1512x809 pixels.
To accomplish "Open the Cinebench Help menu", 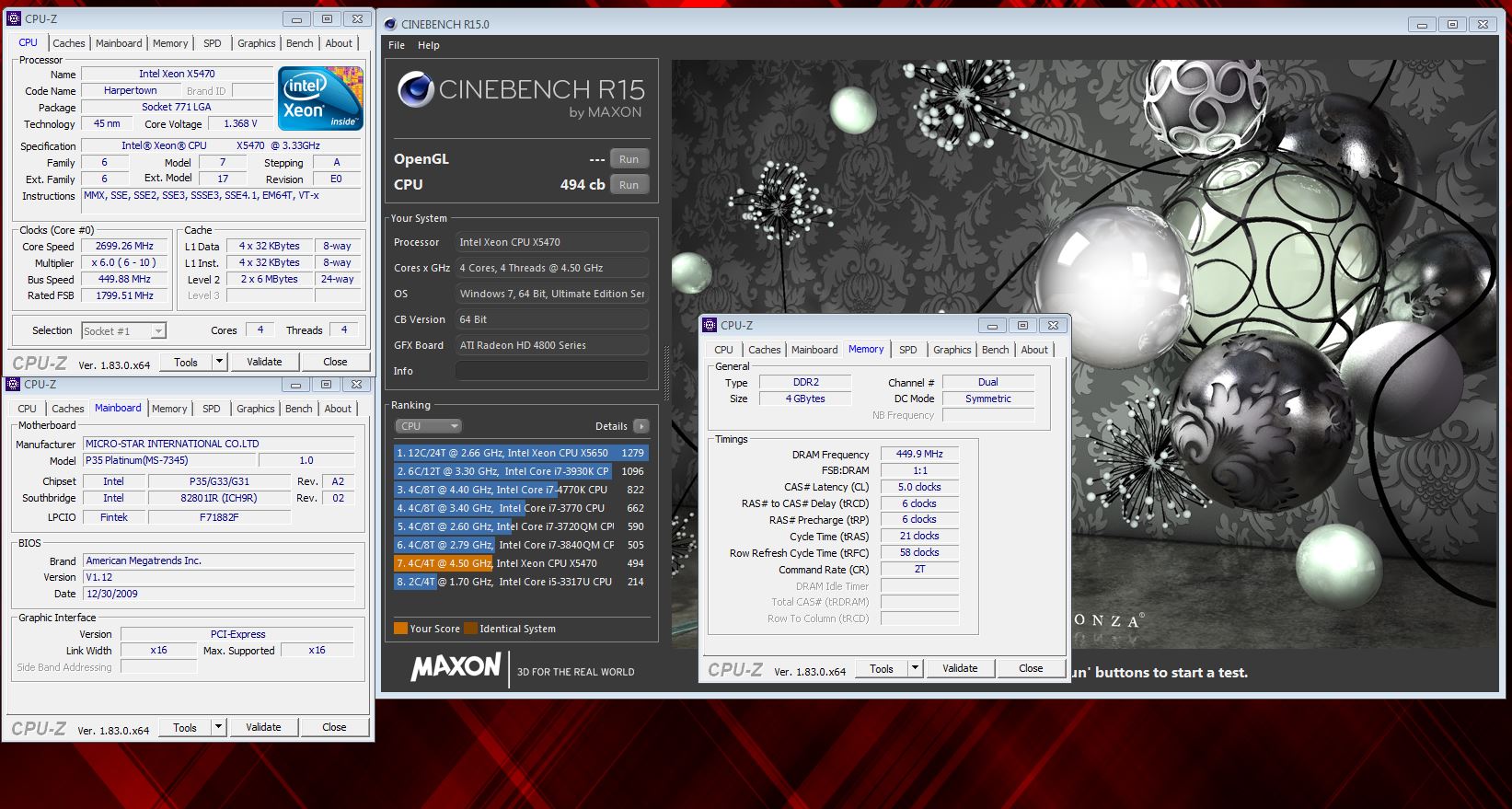I will (x=429, y=45).
